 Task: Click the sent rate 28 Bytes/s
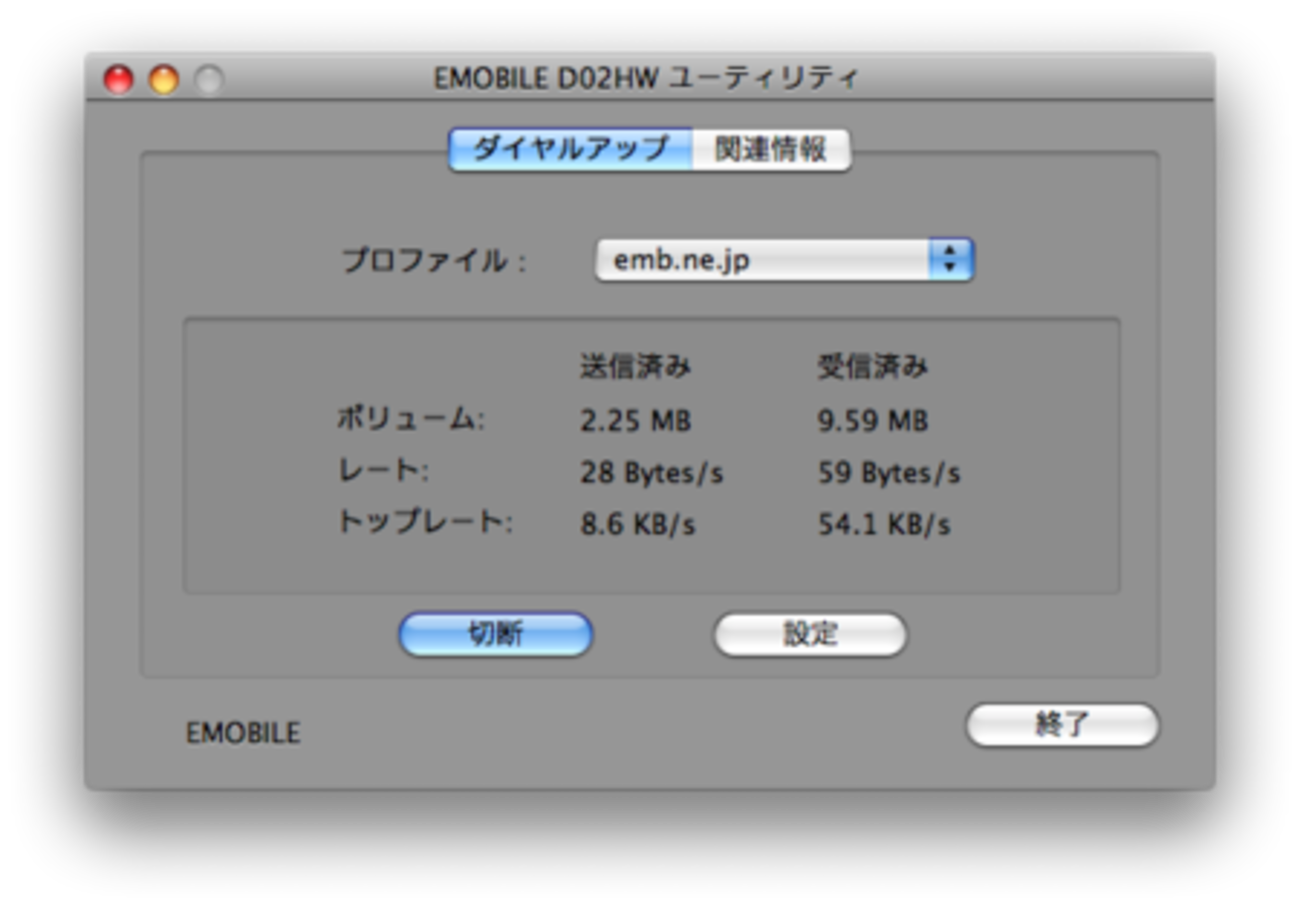652,473
